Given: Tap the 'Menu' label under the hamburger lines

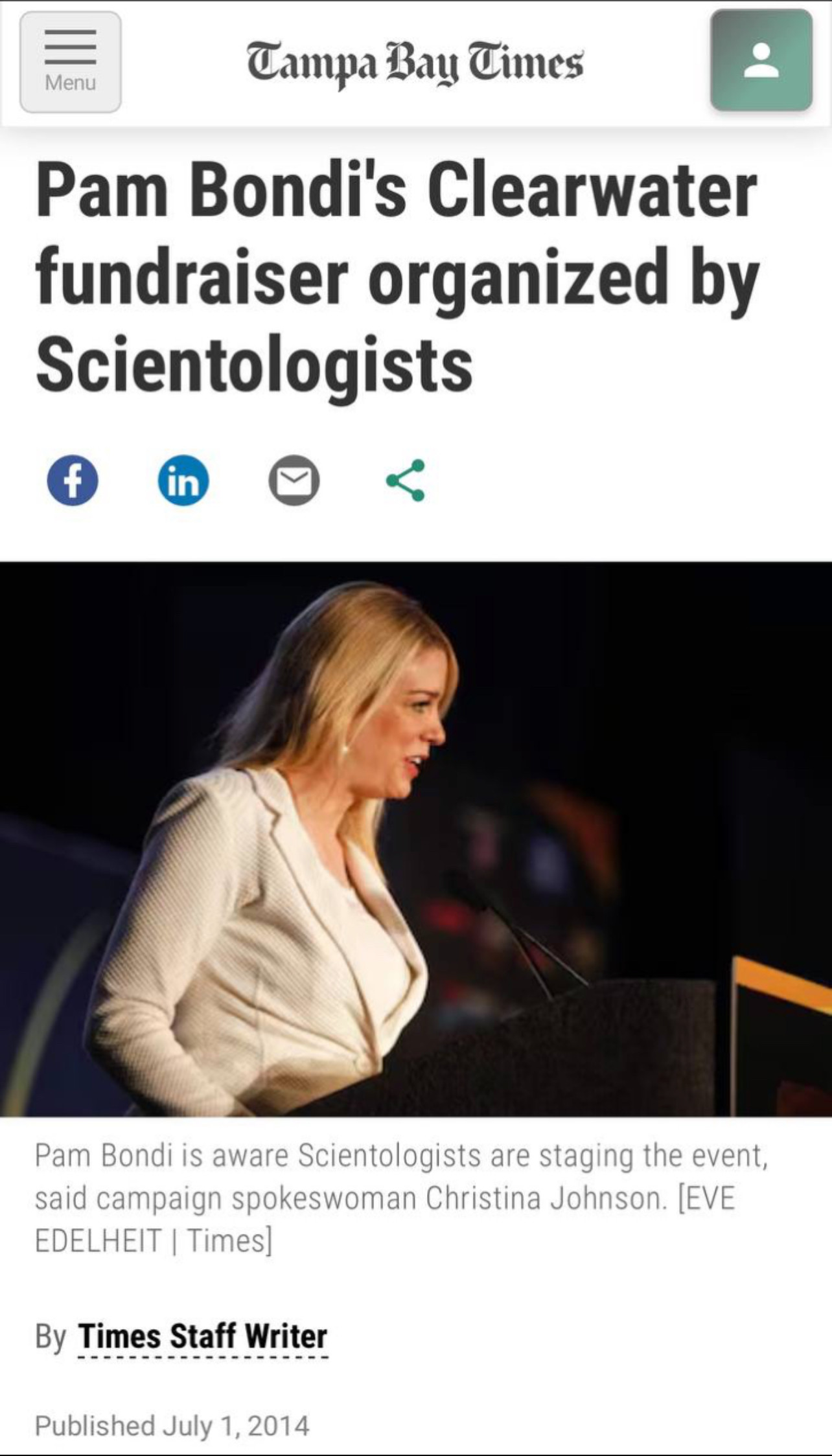Looking at the screenshot, I should pyautogui.click(x=71, y=83).
